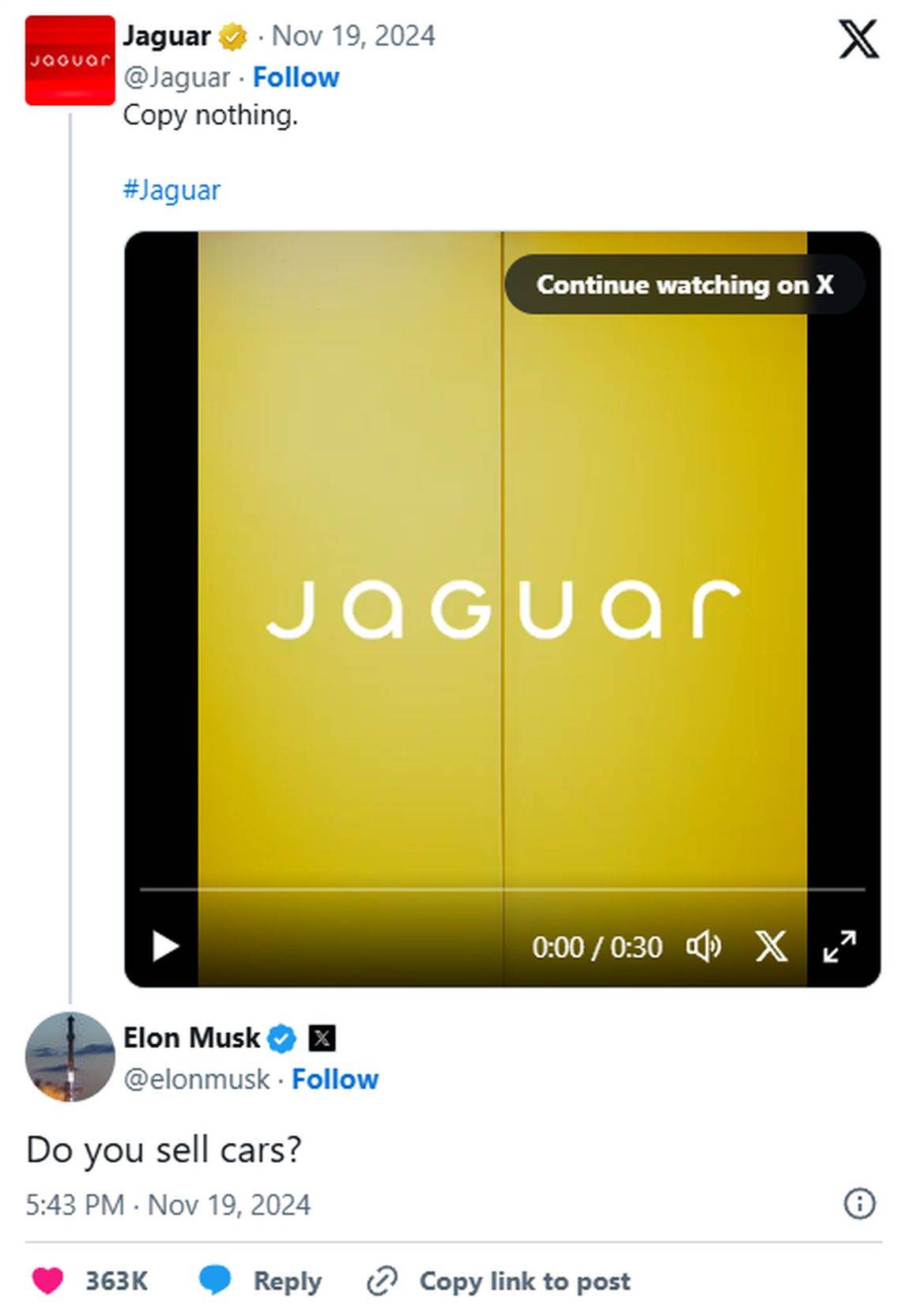Click Elon Musk's blue verified badge
905x1316 pixels.
pyautogui.click(x=281, y=1039)
